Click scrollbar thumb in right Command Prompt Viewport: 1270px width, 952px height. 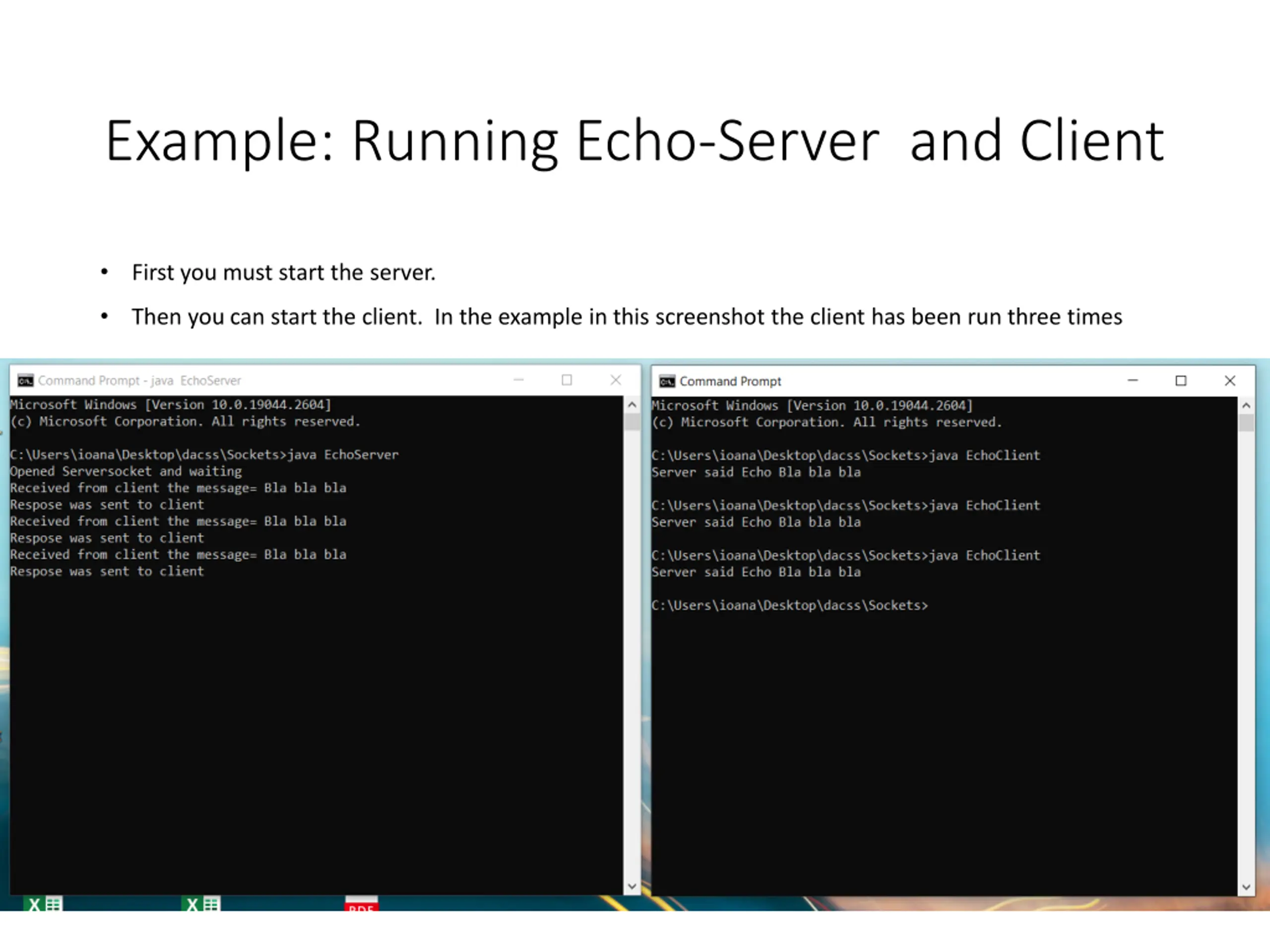pos(1246,423)
